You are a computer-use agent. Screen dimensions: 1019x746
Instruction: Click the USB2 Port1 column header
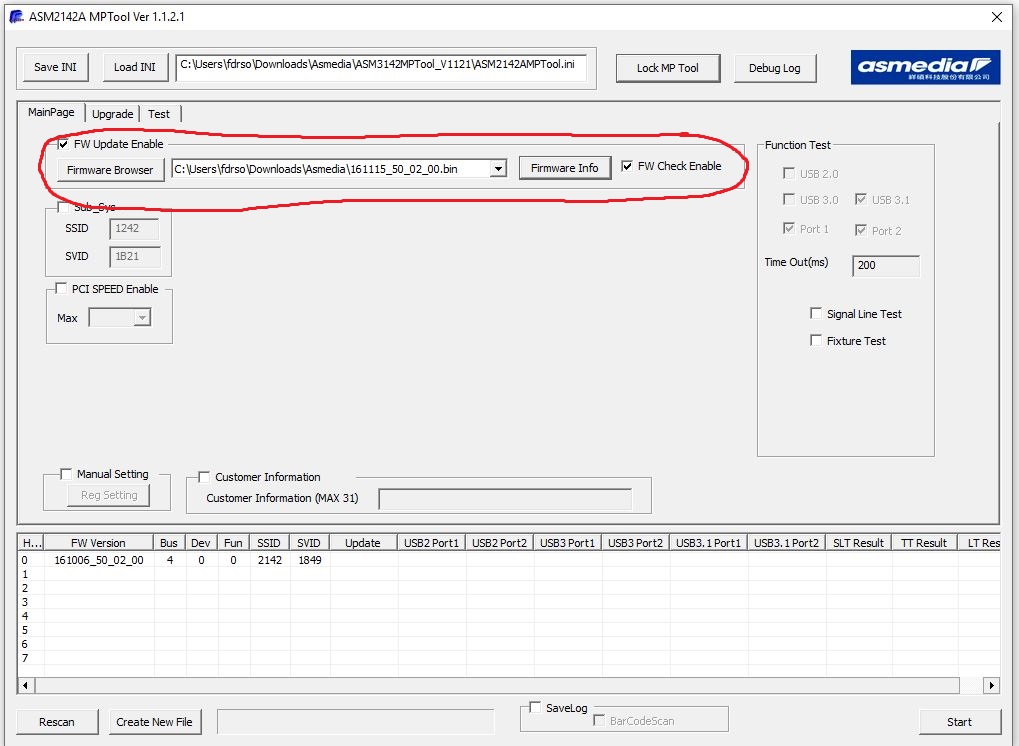[432, 543]
